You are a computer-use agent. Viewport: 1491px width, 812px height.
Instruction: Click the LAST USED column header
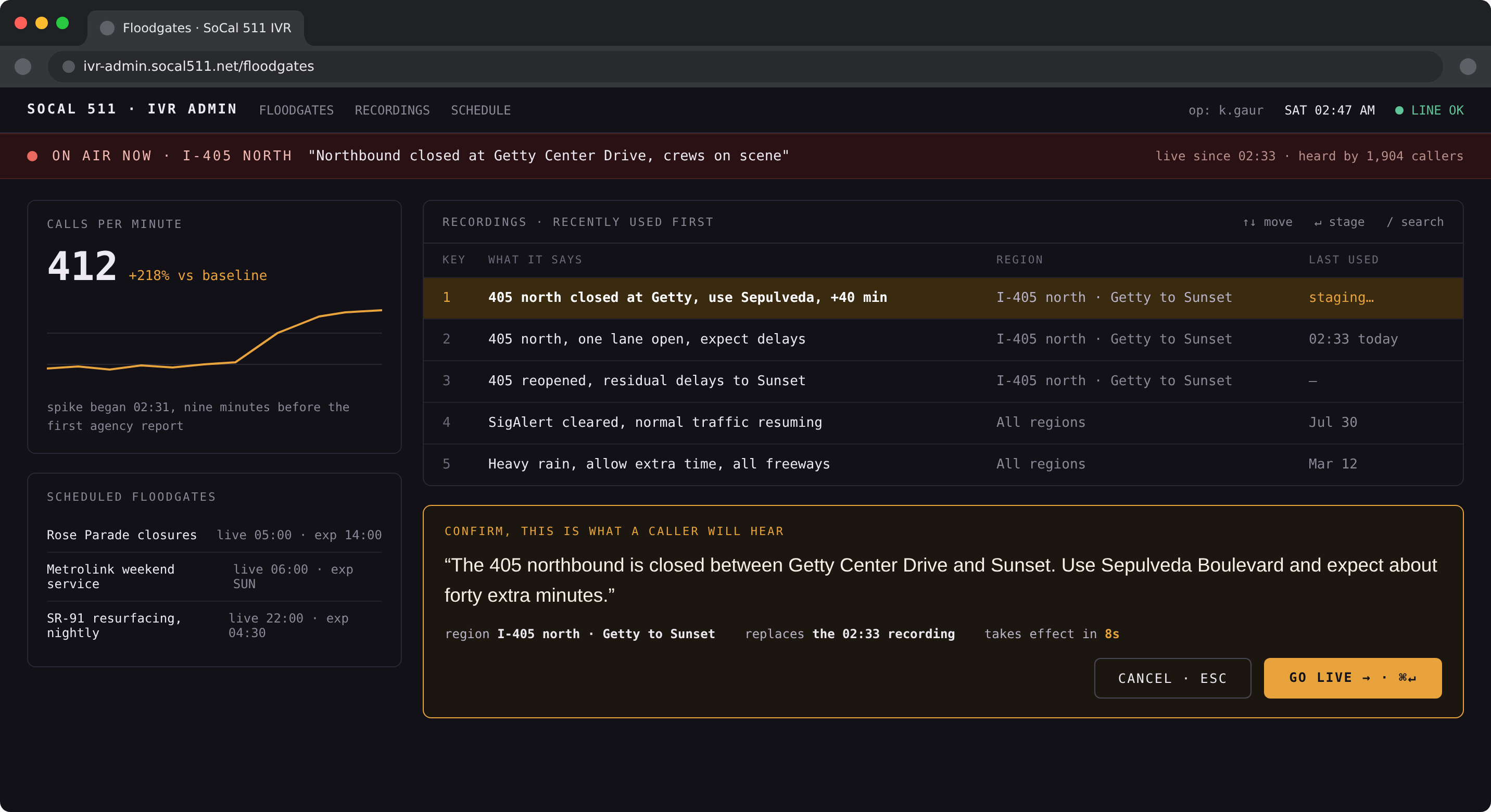(1343, 259)
